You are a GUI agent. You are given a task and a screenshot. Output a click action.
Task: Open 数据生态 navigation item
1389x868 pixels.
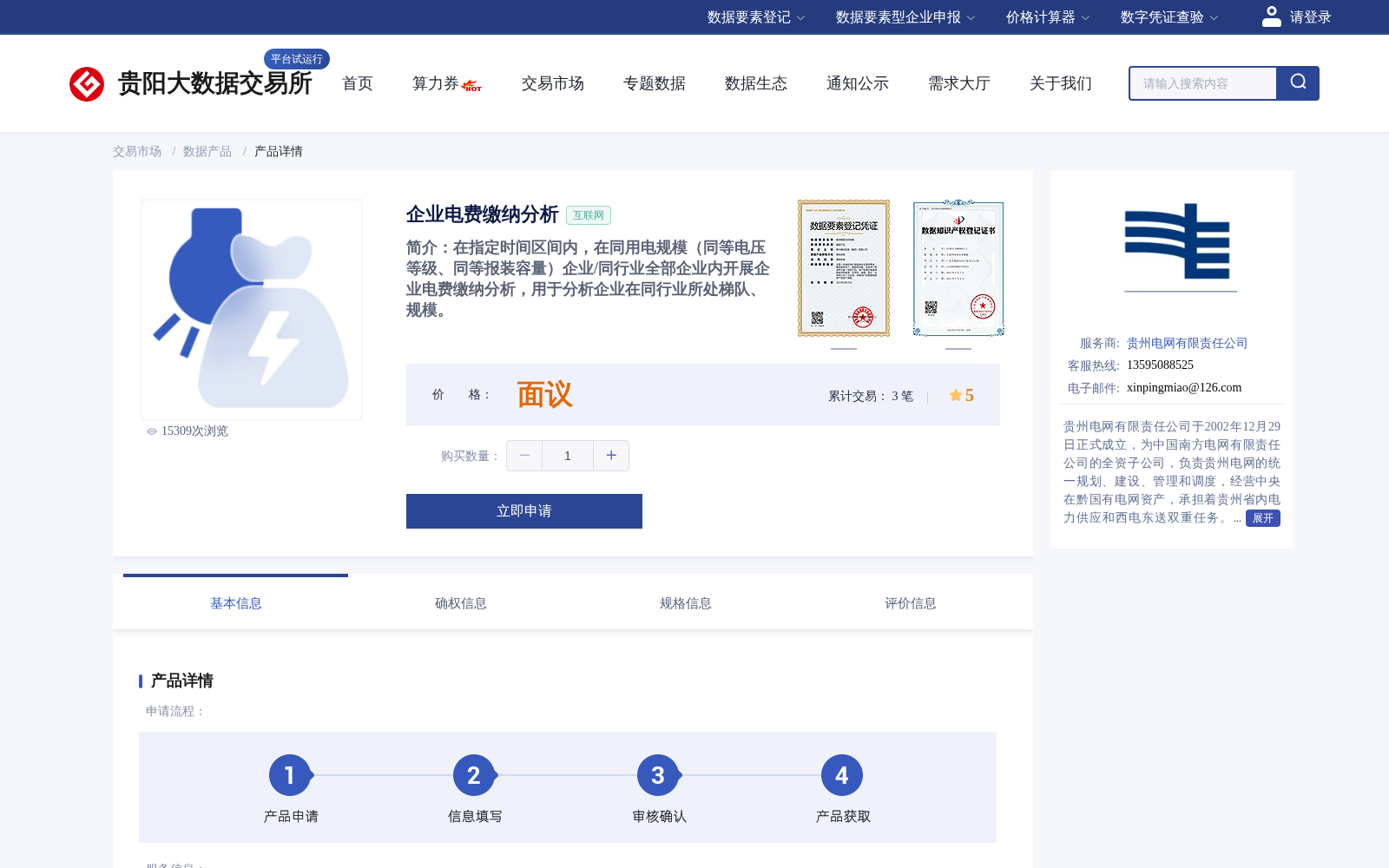(x=756, y=83)
